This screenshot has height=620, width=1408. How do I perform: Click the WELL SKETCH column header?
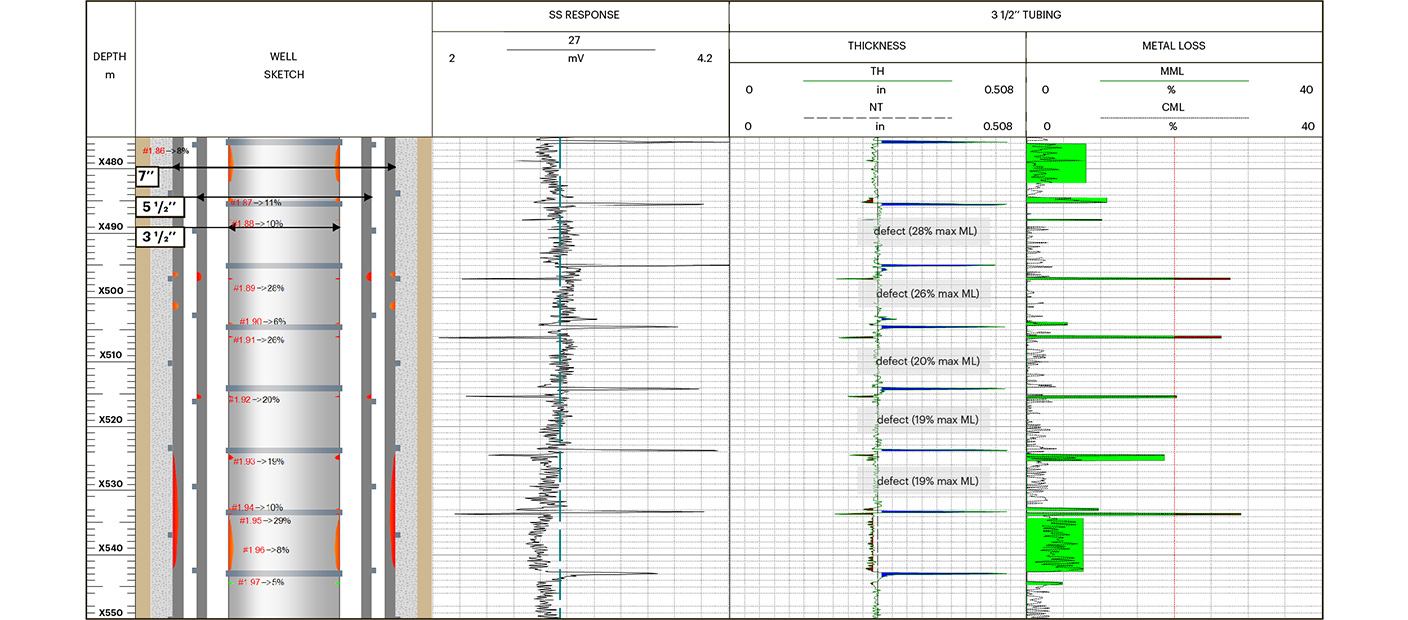283,65
